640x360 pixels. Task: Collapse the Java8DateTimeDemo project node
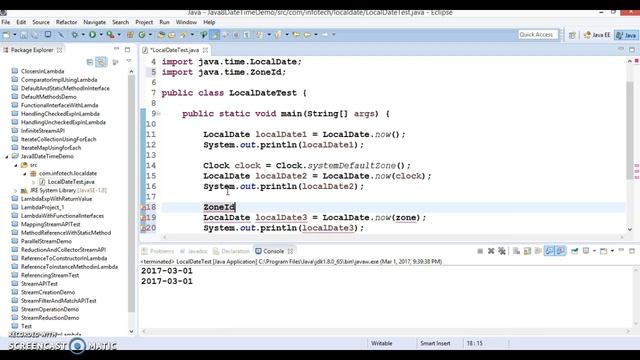point(7,157)
